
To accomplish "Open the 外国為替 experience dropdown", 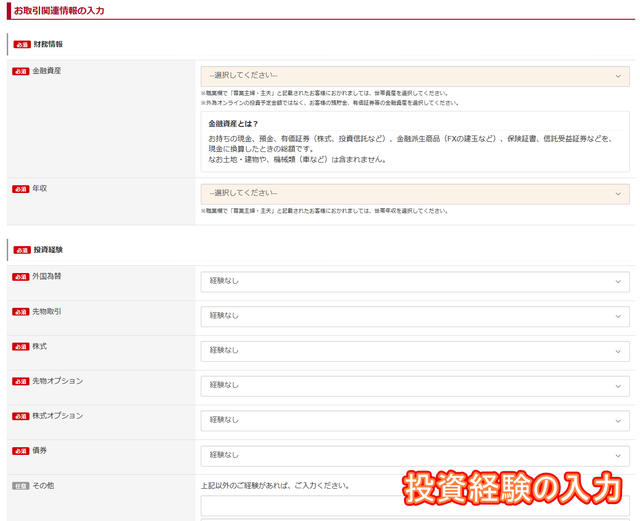I will click(415, 282).
